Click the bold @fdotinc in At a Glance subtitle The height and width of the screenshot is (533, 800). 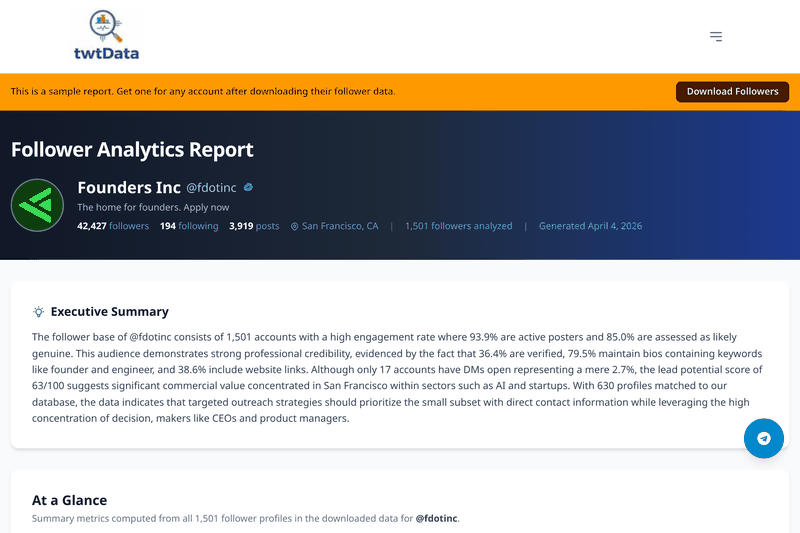pos(436,519)
